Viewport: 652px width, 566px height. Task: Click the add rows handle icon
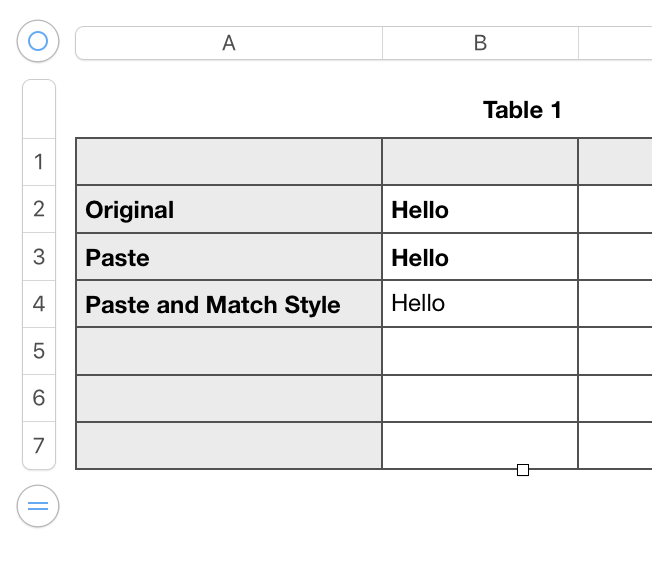tap(38, 506)
